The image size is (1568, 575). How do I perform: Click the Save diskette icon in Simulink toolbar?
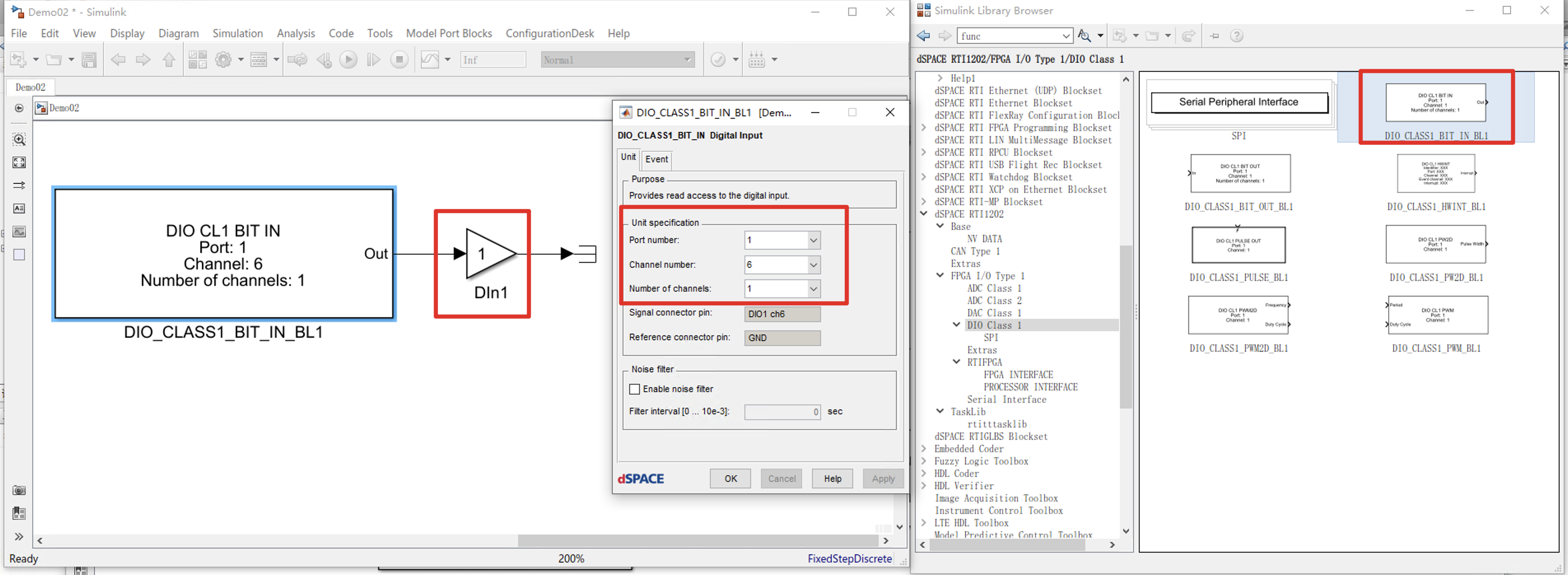89,60
